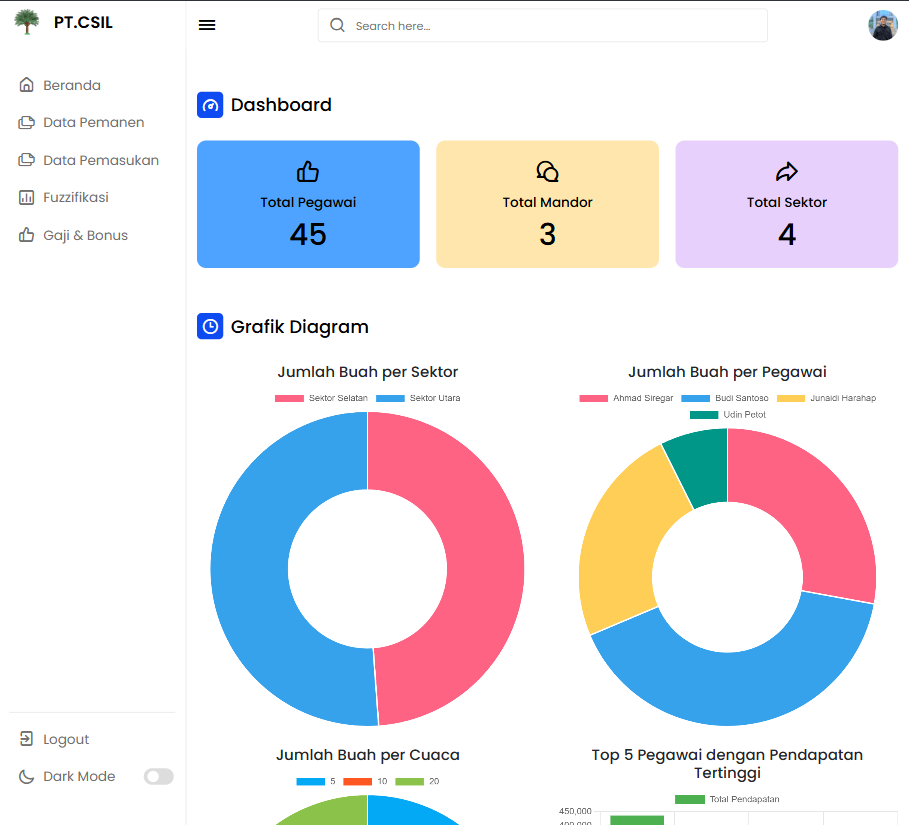Click the blue Dashboard gauge icon
The image size is (909, 825).
[x=210, y=105]
